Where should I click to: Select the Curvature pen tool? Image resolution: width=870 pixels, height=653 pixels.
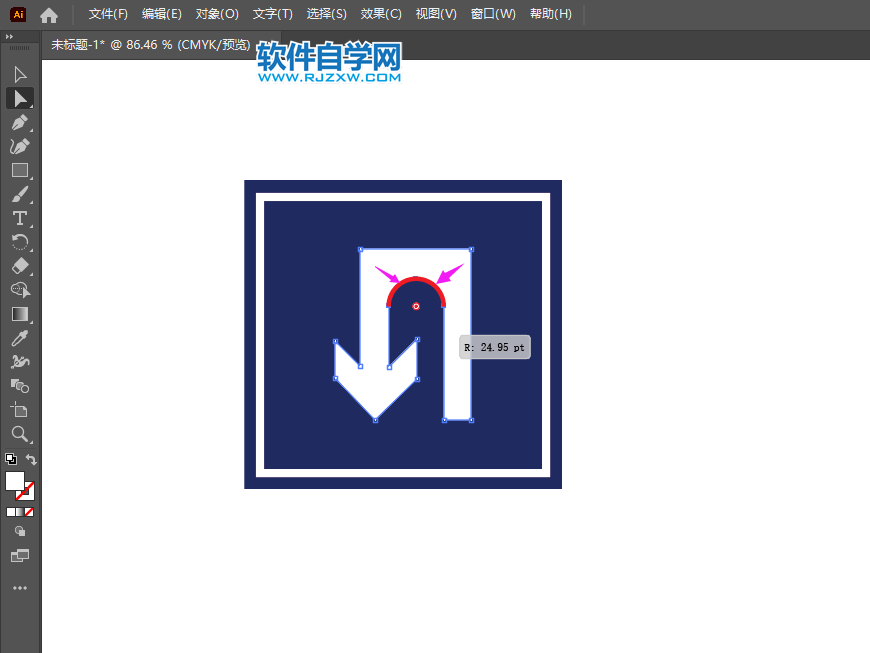pyautogui.click(x=20, y=146)
